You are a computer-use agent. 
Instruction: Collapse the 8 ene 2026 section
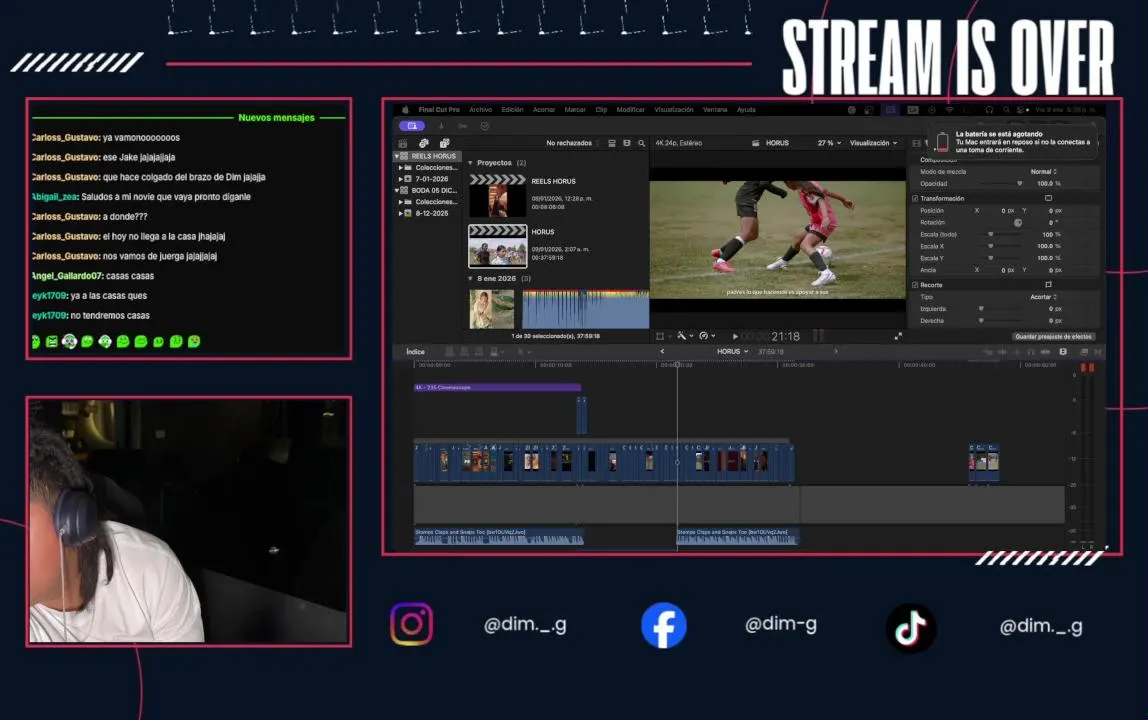(470, 278)
